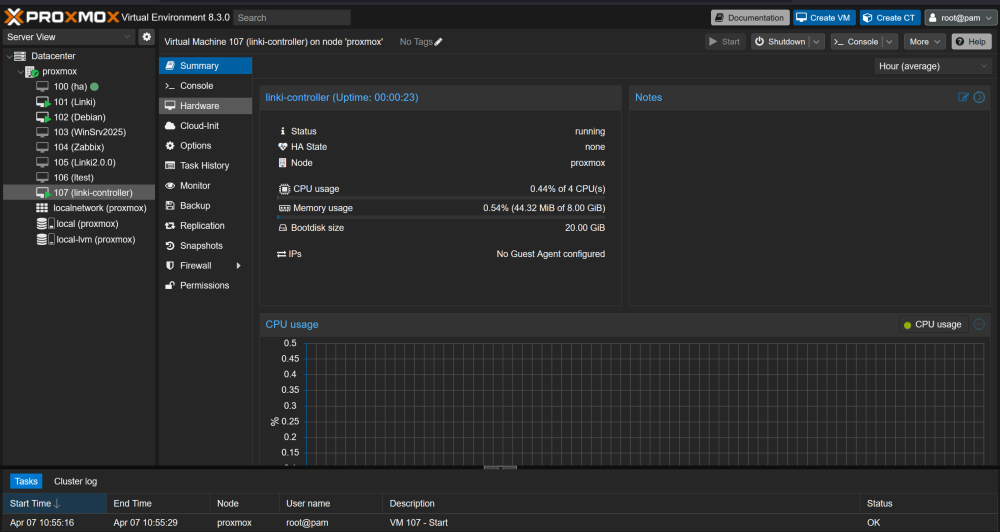
Task: Switch to the Cluster log tab
Action: click(x=75, y=481)
